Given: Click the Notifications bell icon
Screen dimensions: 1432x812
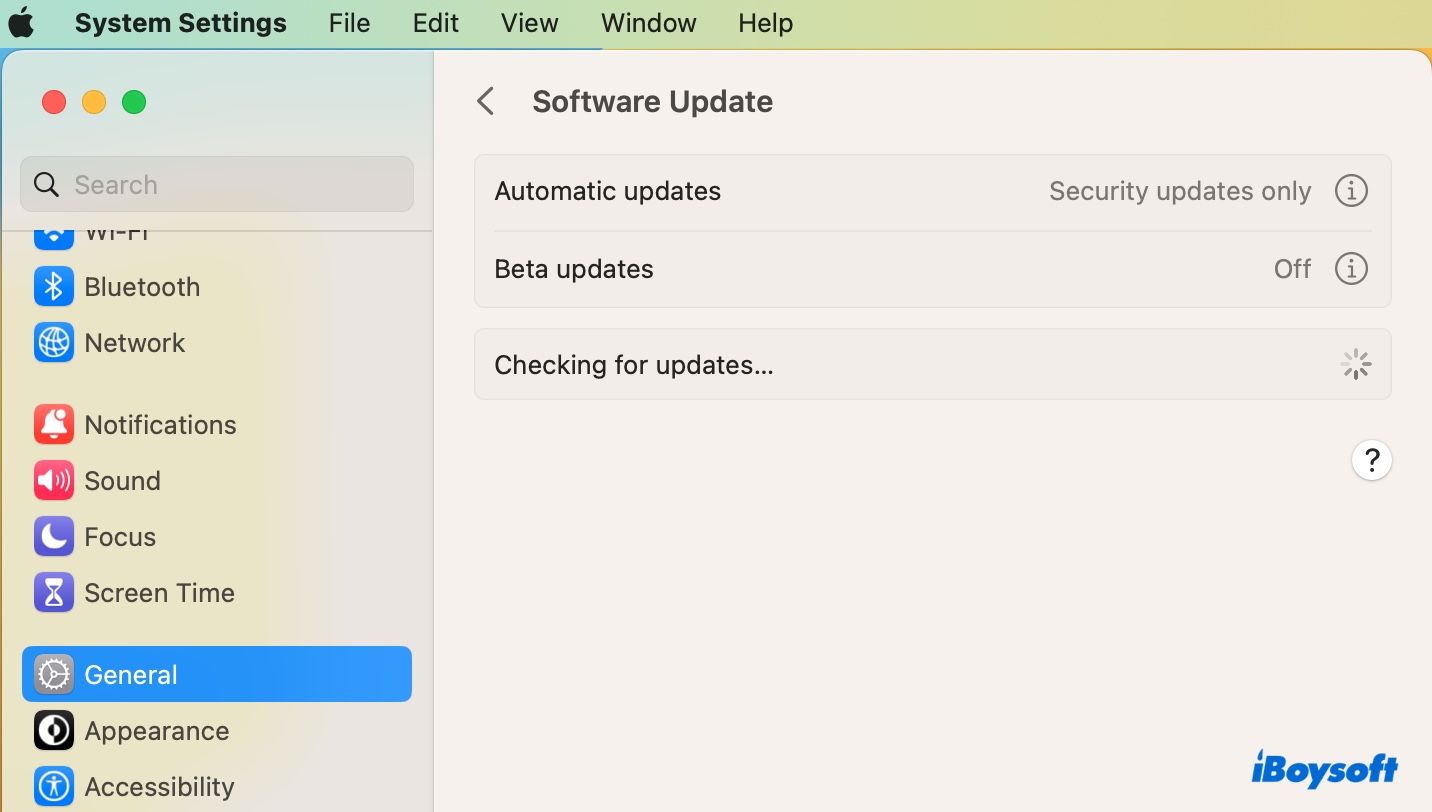Looking at the screenshot, I should 54,425.
